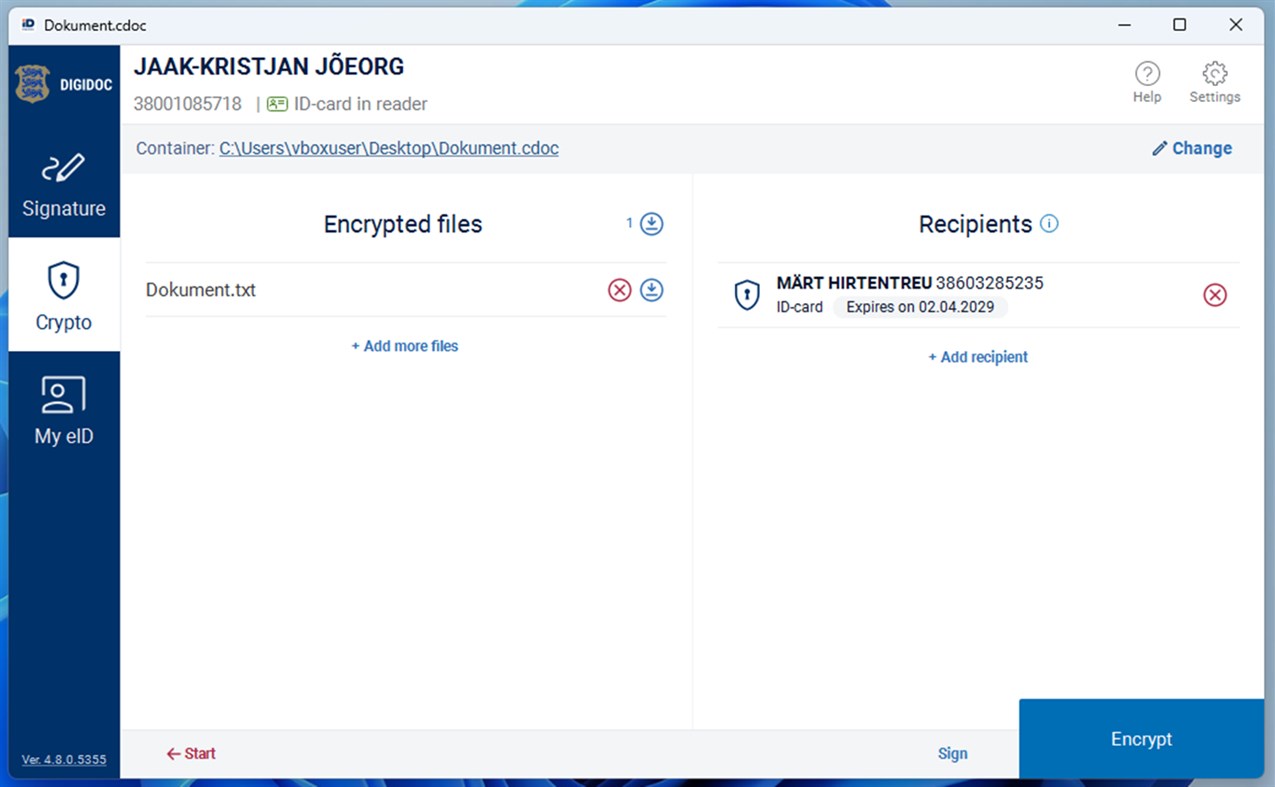Screen dimensions: 1275x787
Task: Click the Encrypted files heading
Action: (x=403, y=224)
